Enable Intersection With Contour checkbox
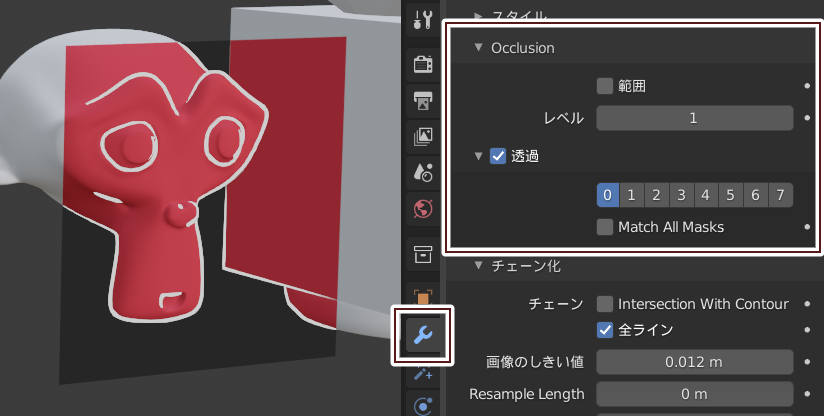Viewport: 824px width, 416px height. (605, 304)
